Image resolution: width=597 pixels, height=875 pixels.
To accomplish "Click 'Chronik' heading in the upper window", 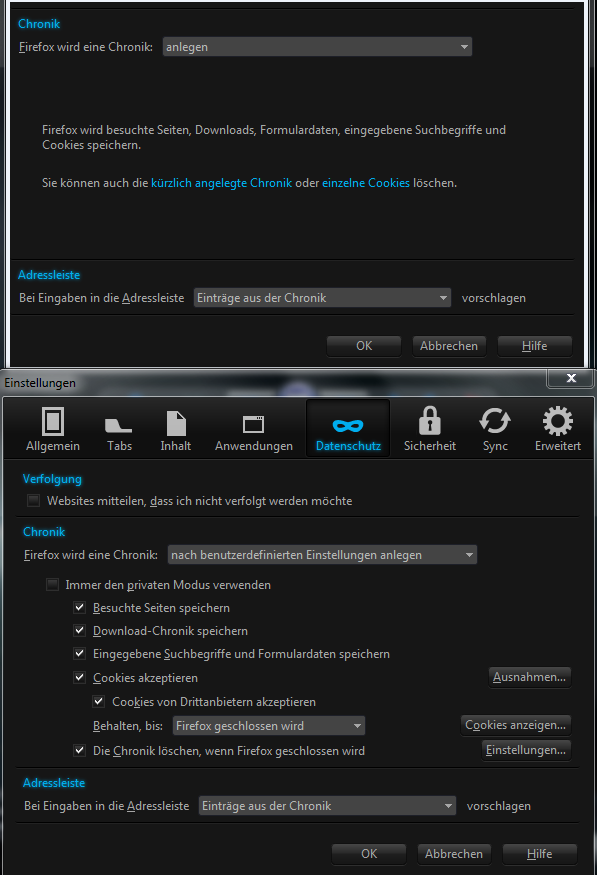I will (x=39, y=23).
